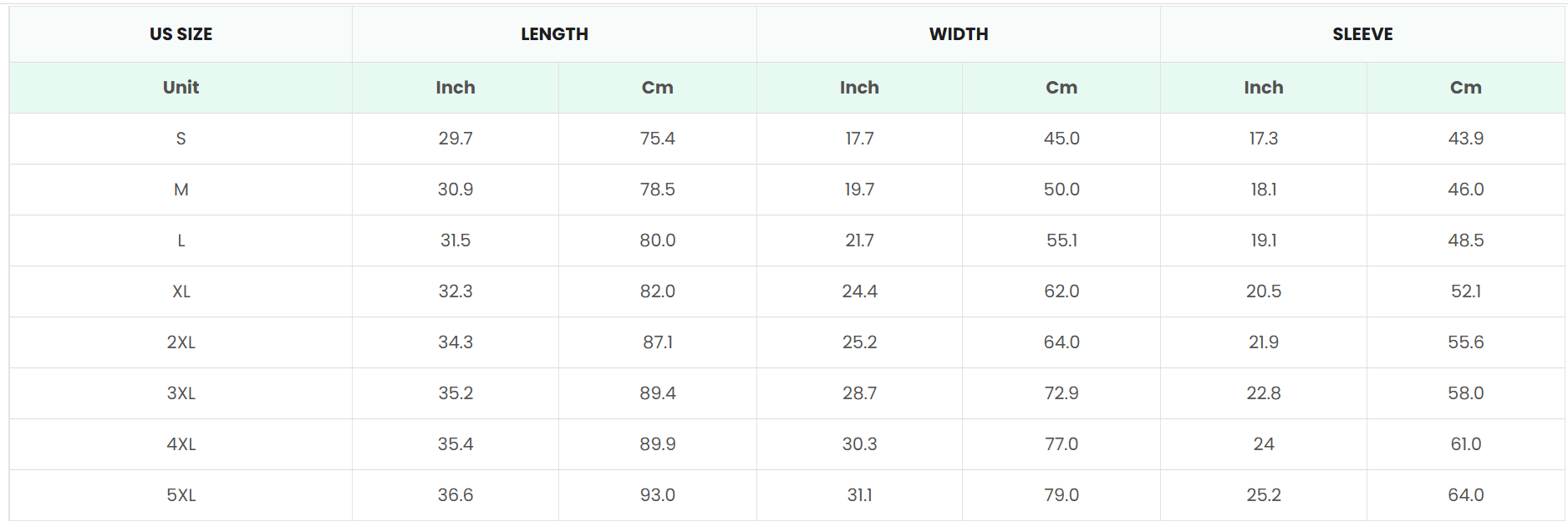Screen dimensions: 1568x532
Task: Select the 5XL size row label
Action: [x=181, y=495]
